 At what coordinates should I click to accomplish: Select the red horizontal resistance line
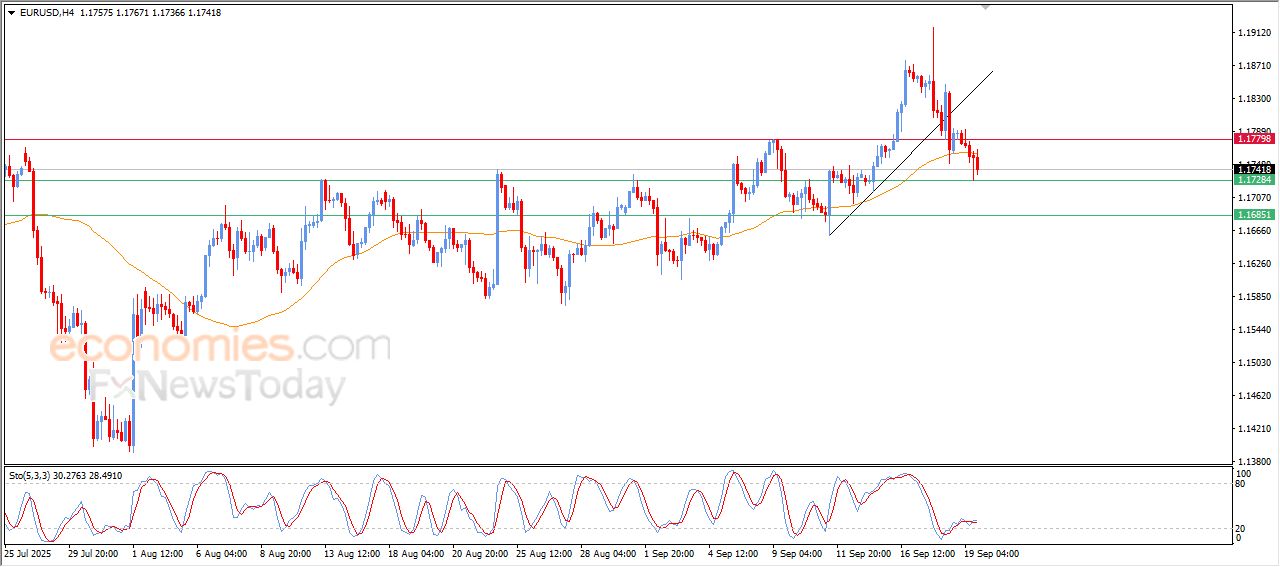[x=617, y=139]
